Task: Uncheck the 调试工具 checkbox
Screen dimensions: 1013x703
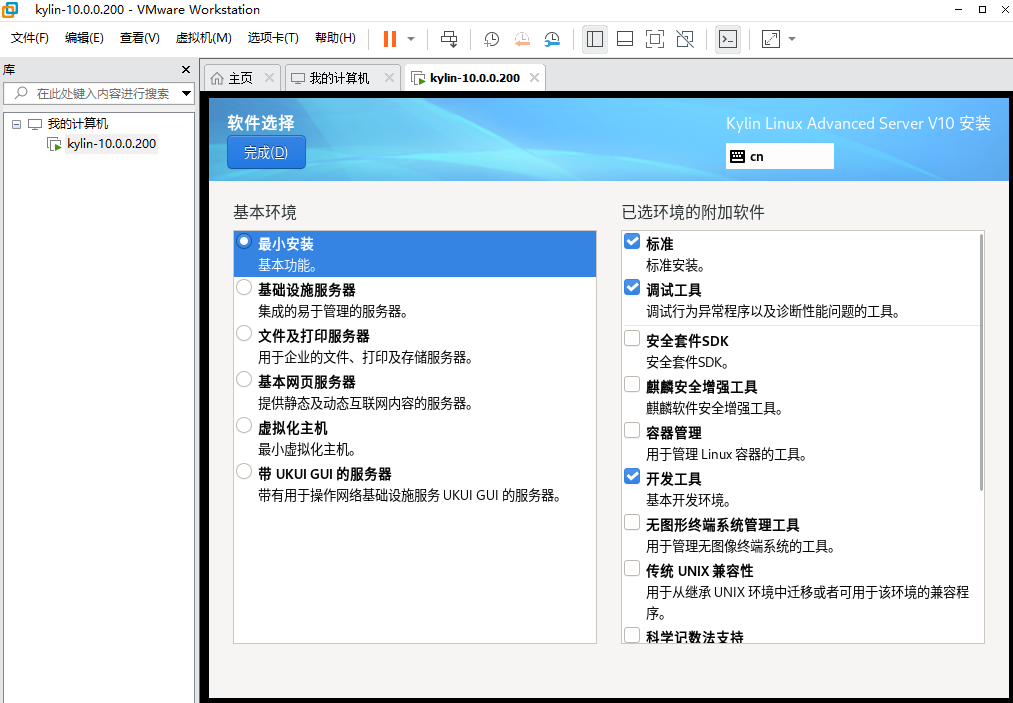Action: pos(632,288)
